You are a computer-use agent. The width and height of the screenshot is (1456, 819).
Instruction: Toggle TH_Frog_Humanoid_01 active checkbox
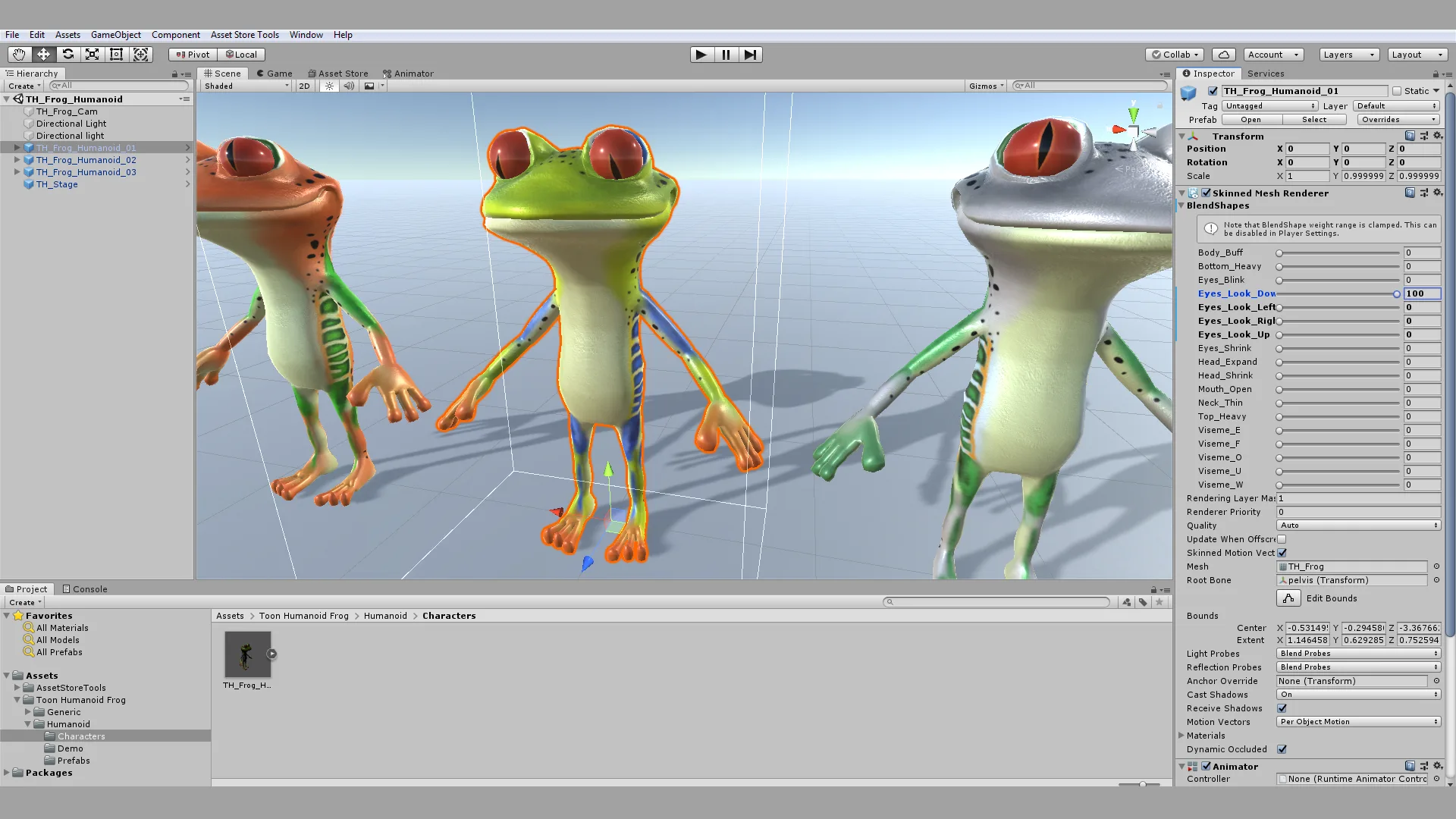click(1213, 91)
